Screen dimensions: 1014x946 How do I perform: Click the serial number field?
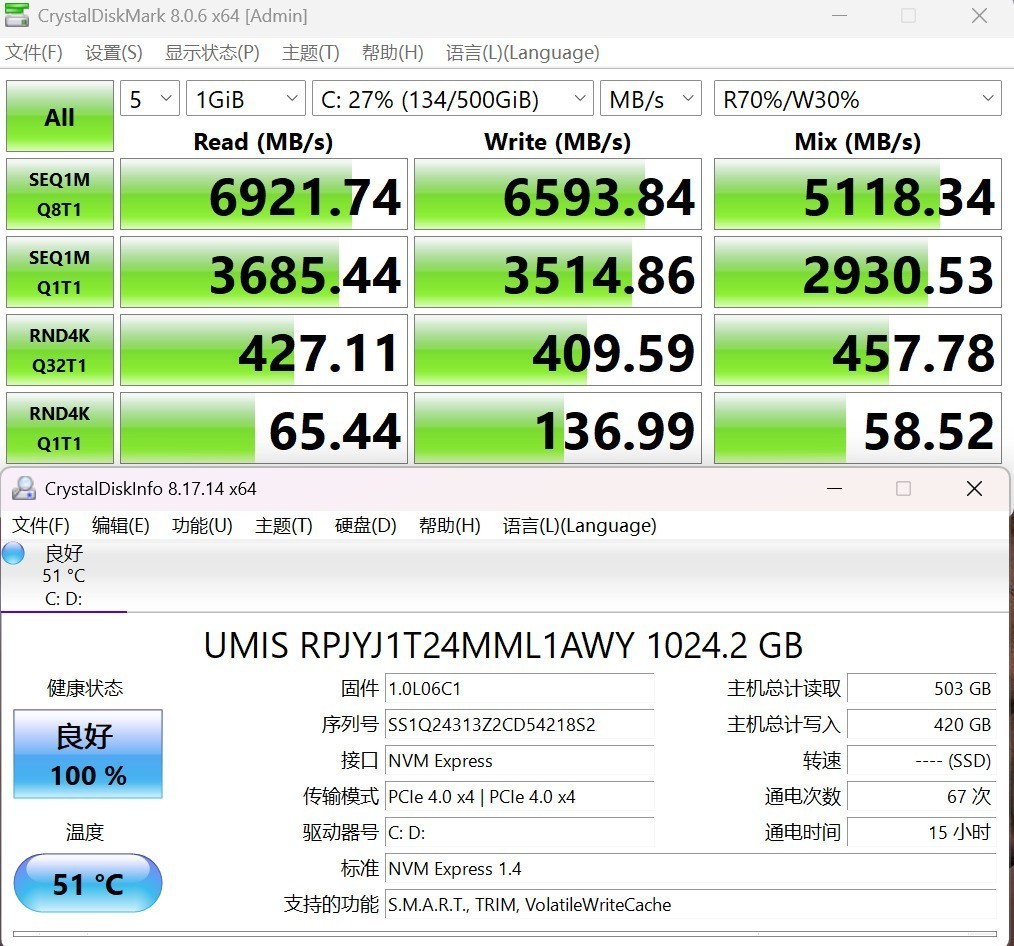(519, 725)
